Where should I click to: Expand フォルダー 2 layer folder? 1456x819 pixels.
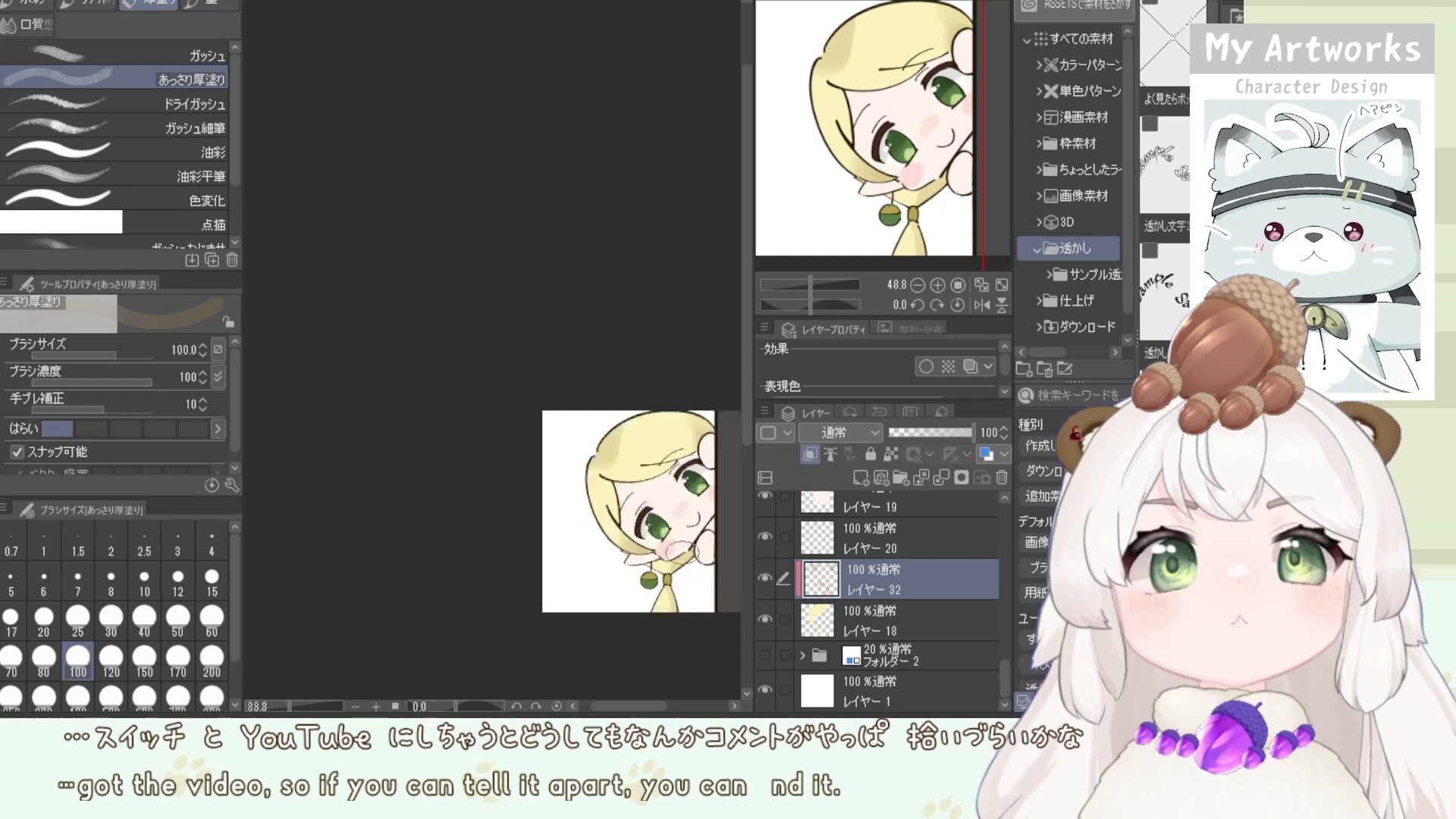[x=802, y=655]
